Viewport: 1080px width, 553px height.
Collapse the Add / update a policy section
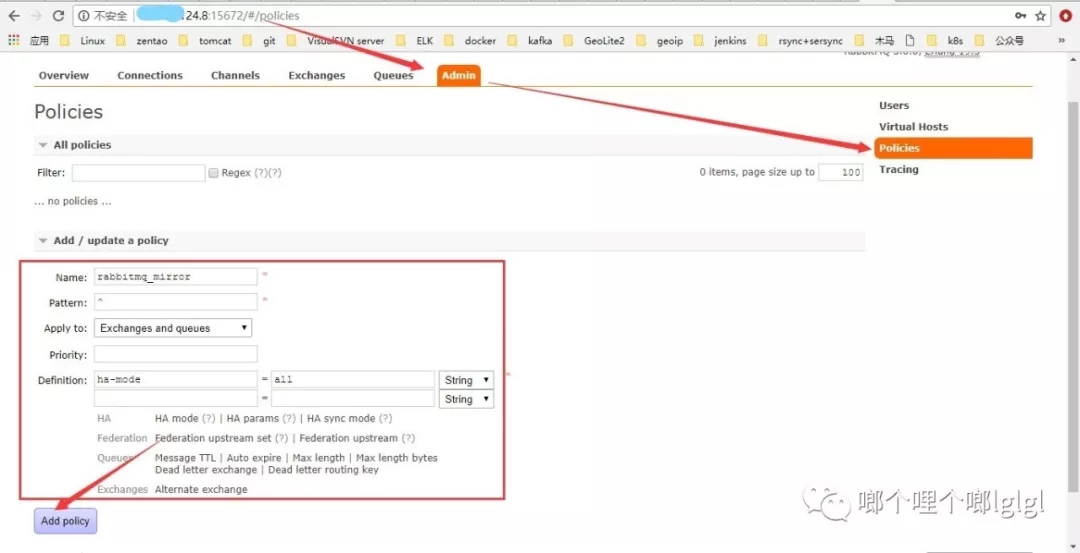[x=104, y=240]
